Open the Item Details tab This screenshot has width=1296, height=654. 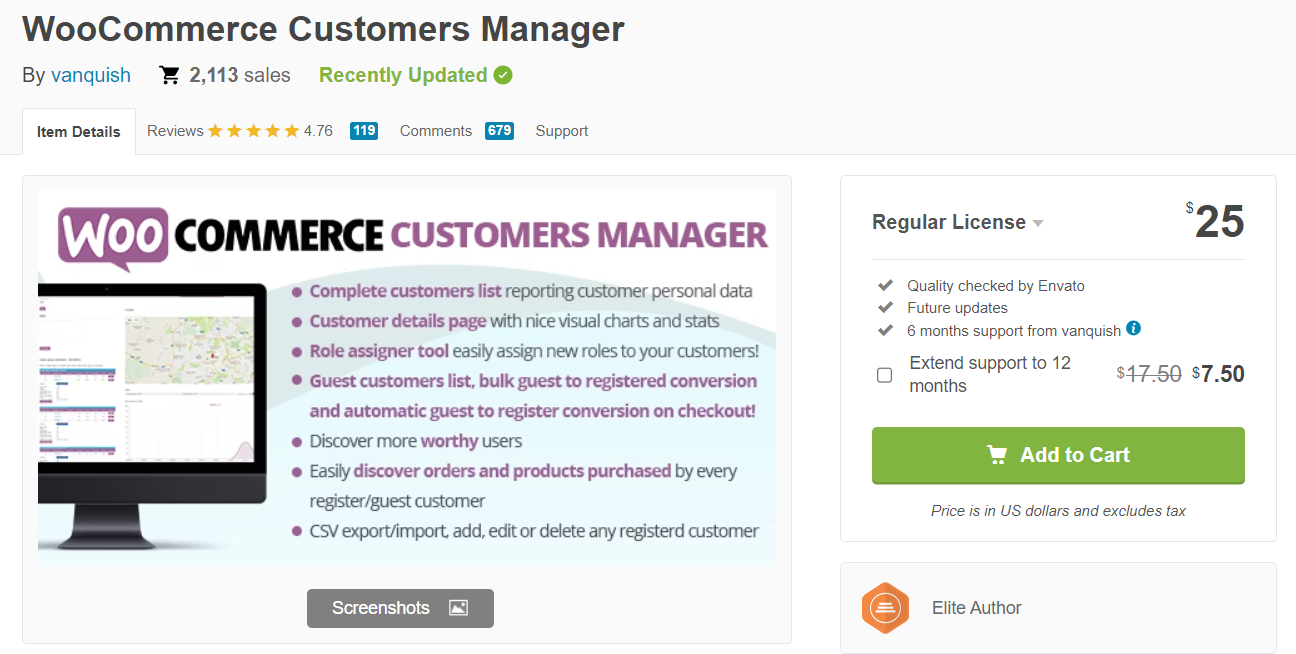79,132
